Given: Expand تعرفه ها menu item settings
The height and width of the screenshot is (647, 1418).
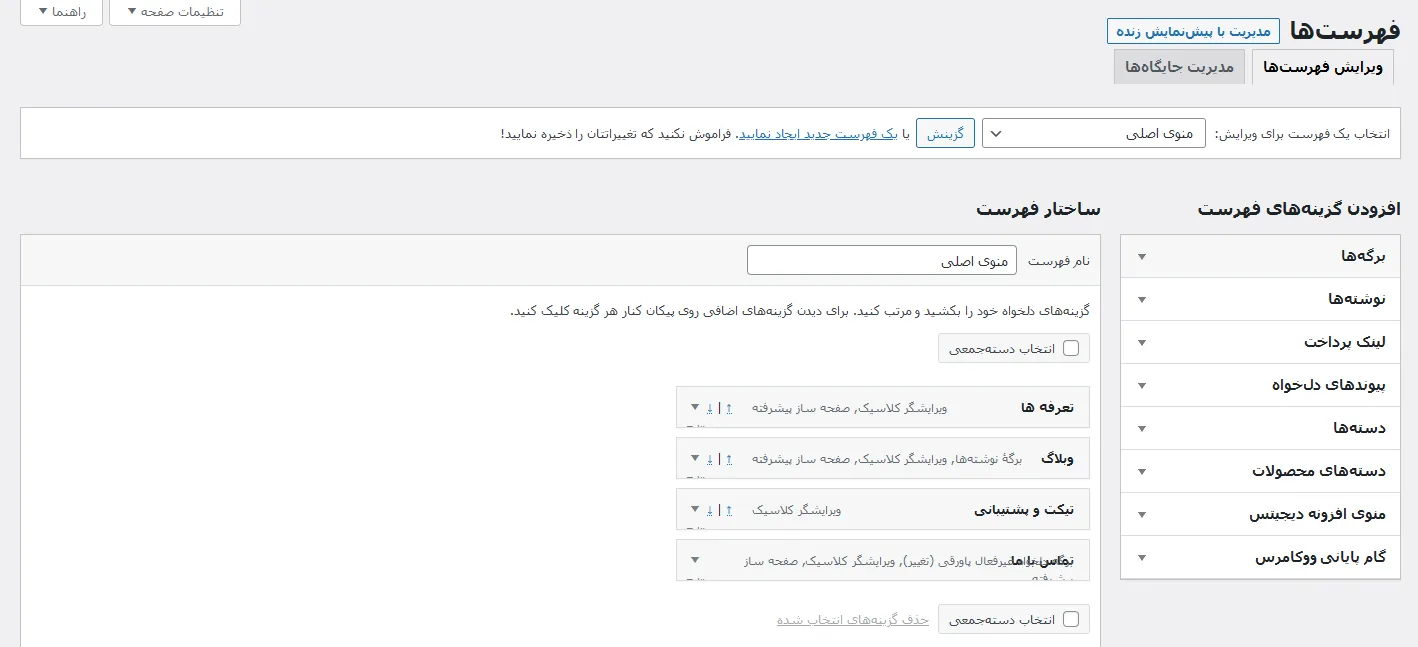Looking at the screenshot, I should pos(695,407).
